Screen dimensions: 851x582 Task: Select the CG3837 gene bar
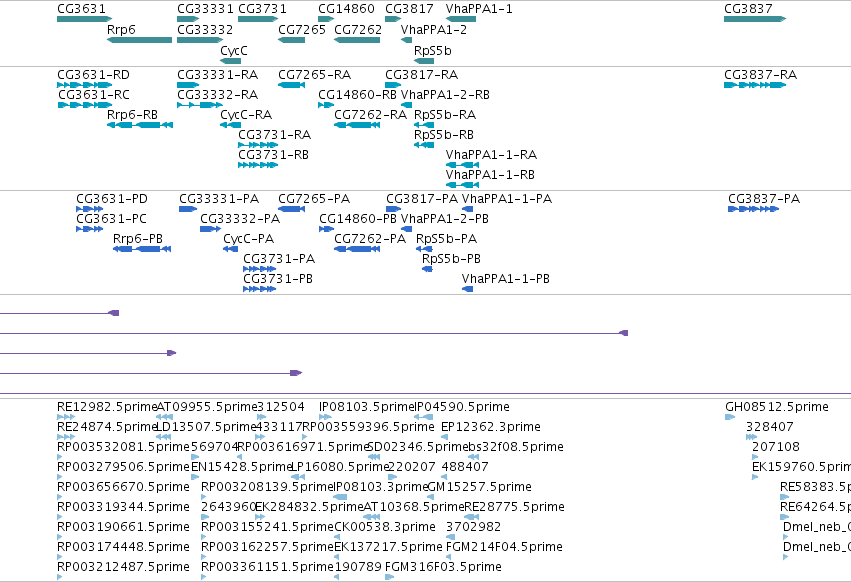[x=755, y=19]
